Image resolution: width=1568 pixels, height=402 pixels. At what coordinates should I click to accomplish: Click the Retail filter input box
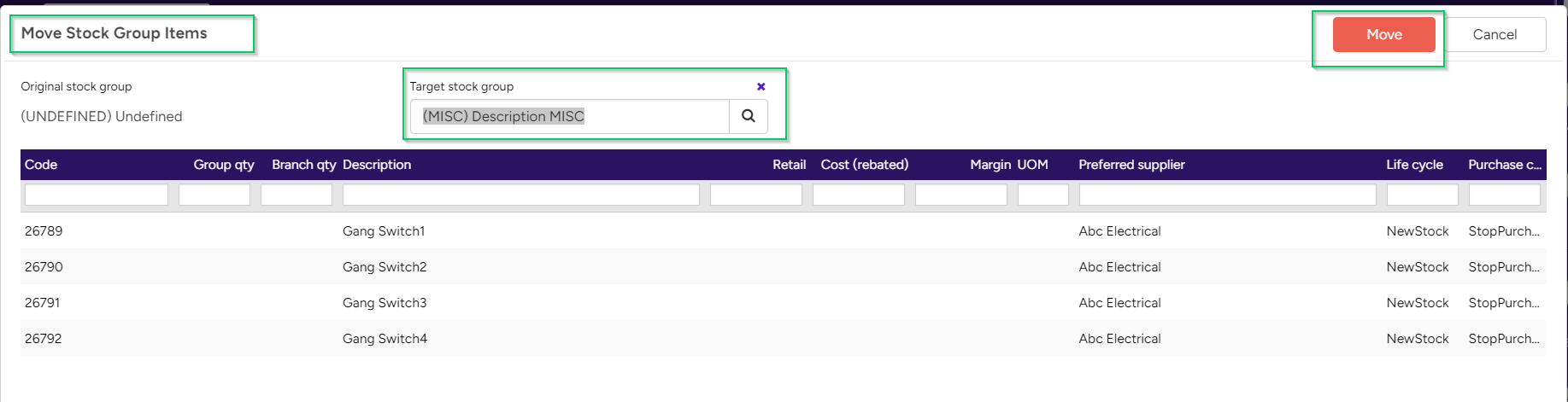(756, 195)
